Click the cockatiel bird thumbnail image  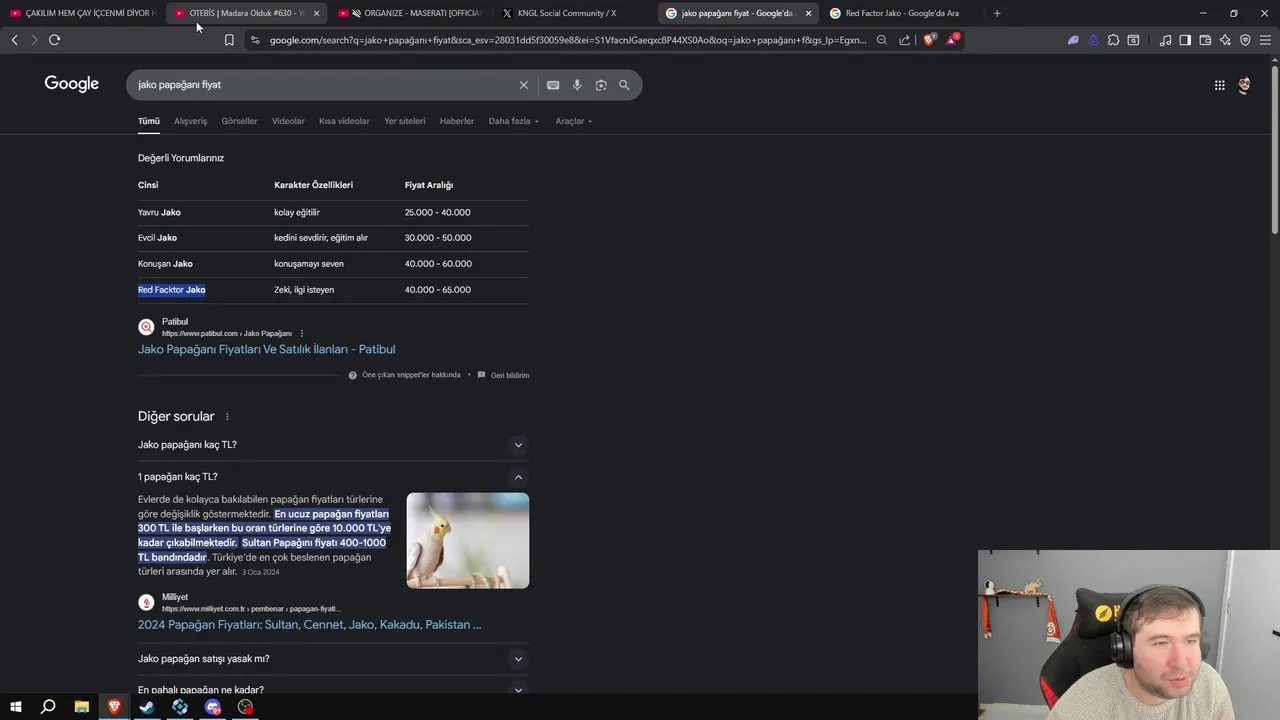pos(468,540)
